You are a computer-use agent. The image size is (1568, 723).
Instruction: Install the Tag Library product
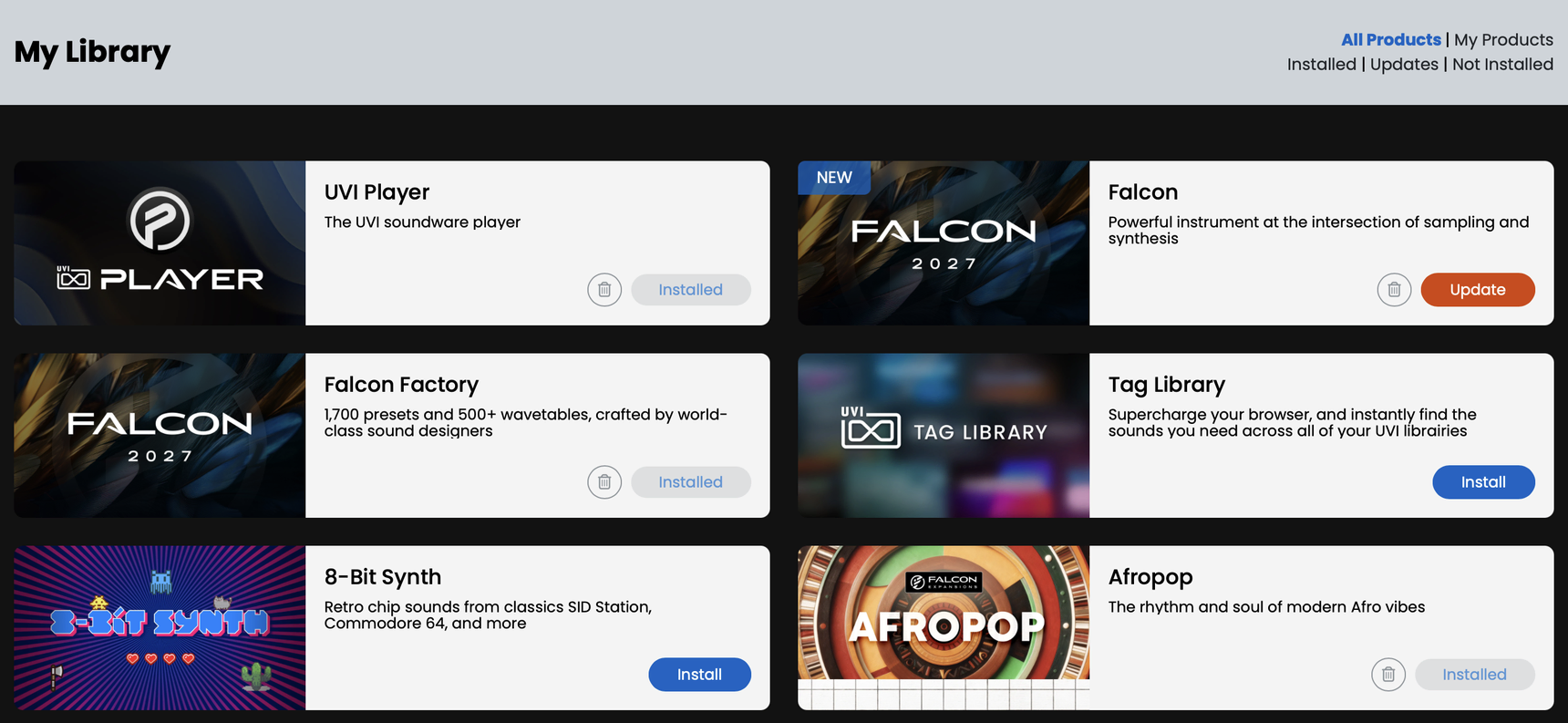point(1483,482)
